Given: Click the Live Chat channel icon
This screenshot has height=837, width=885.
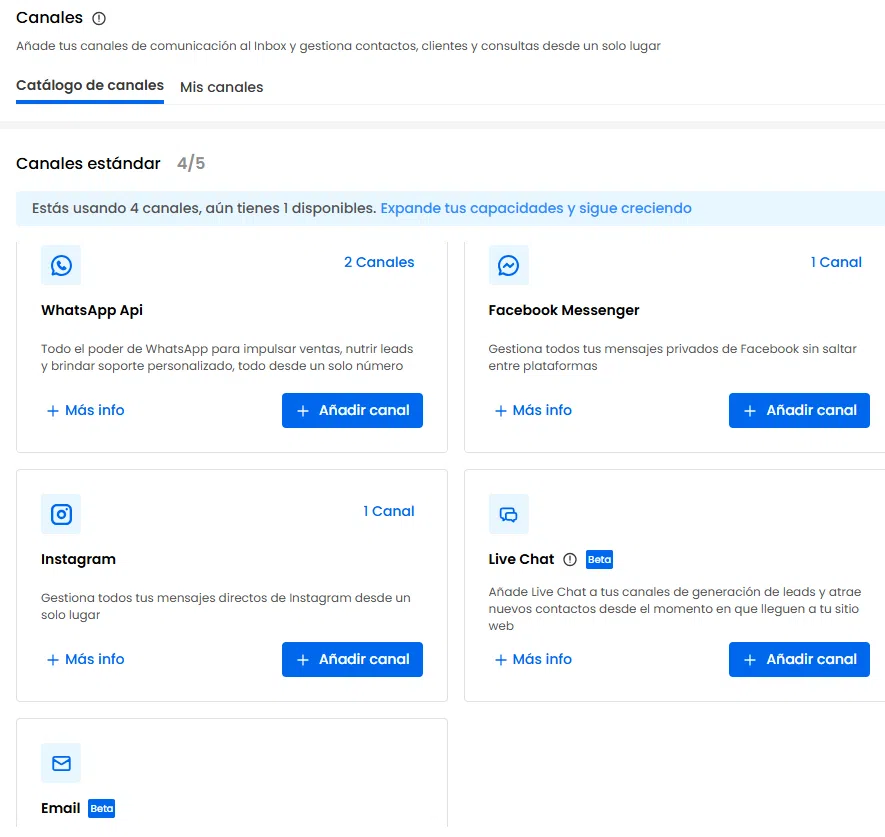Looking at the screenshot, I should (x=509, y=514).
